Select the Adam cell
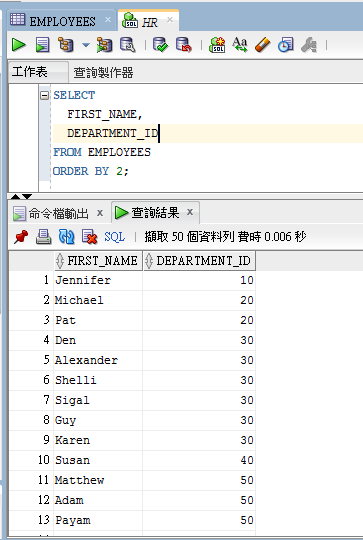The height and width of the screenshot is (540, 363). (x=98, y=500)
